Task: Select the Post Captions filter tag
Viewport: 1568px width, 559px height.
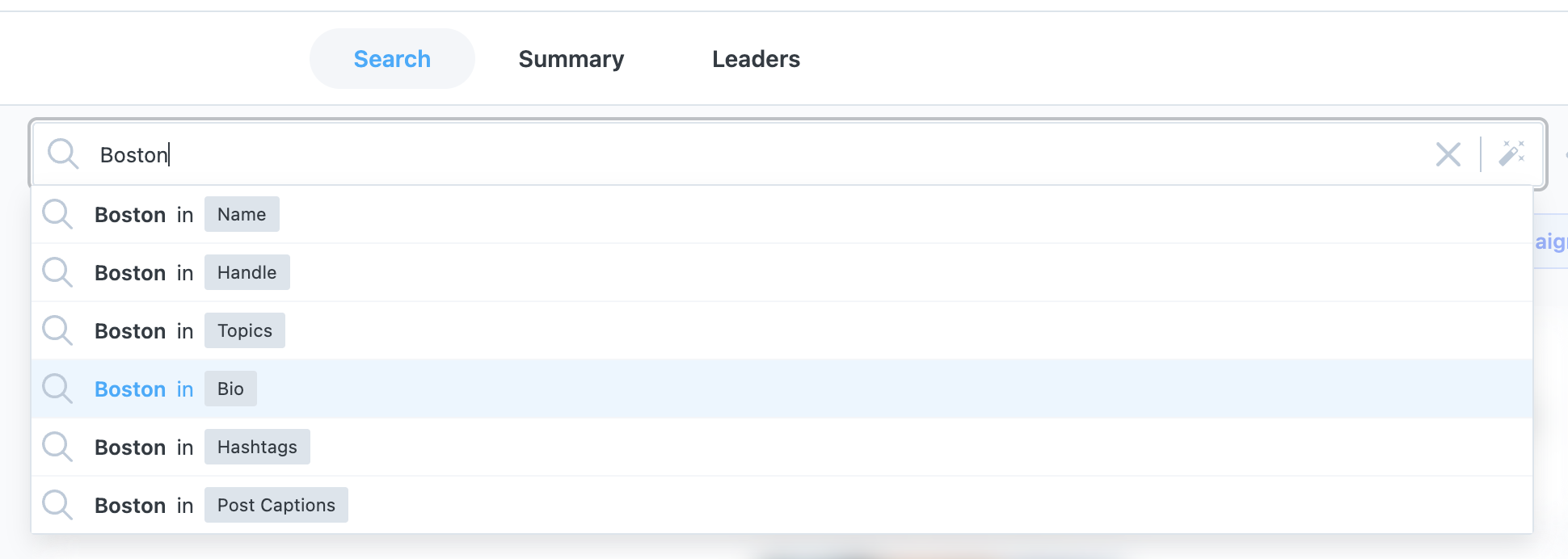Action: click(276, 506)
